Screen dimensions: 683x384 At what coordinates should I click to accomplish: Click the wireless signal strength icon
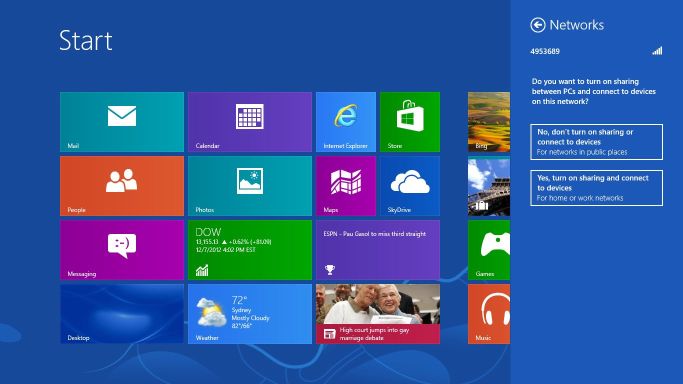[x=657, y=51]
